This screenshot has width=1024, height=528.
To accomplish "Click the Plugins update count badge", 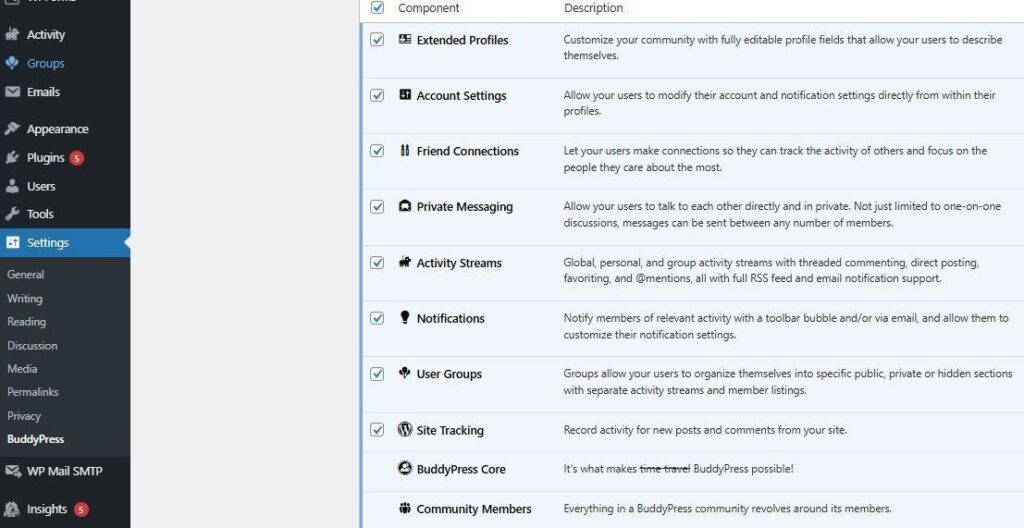I will tap(76, 157).
